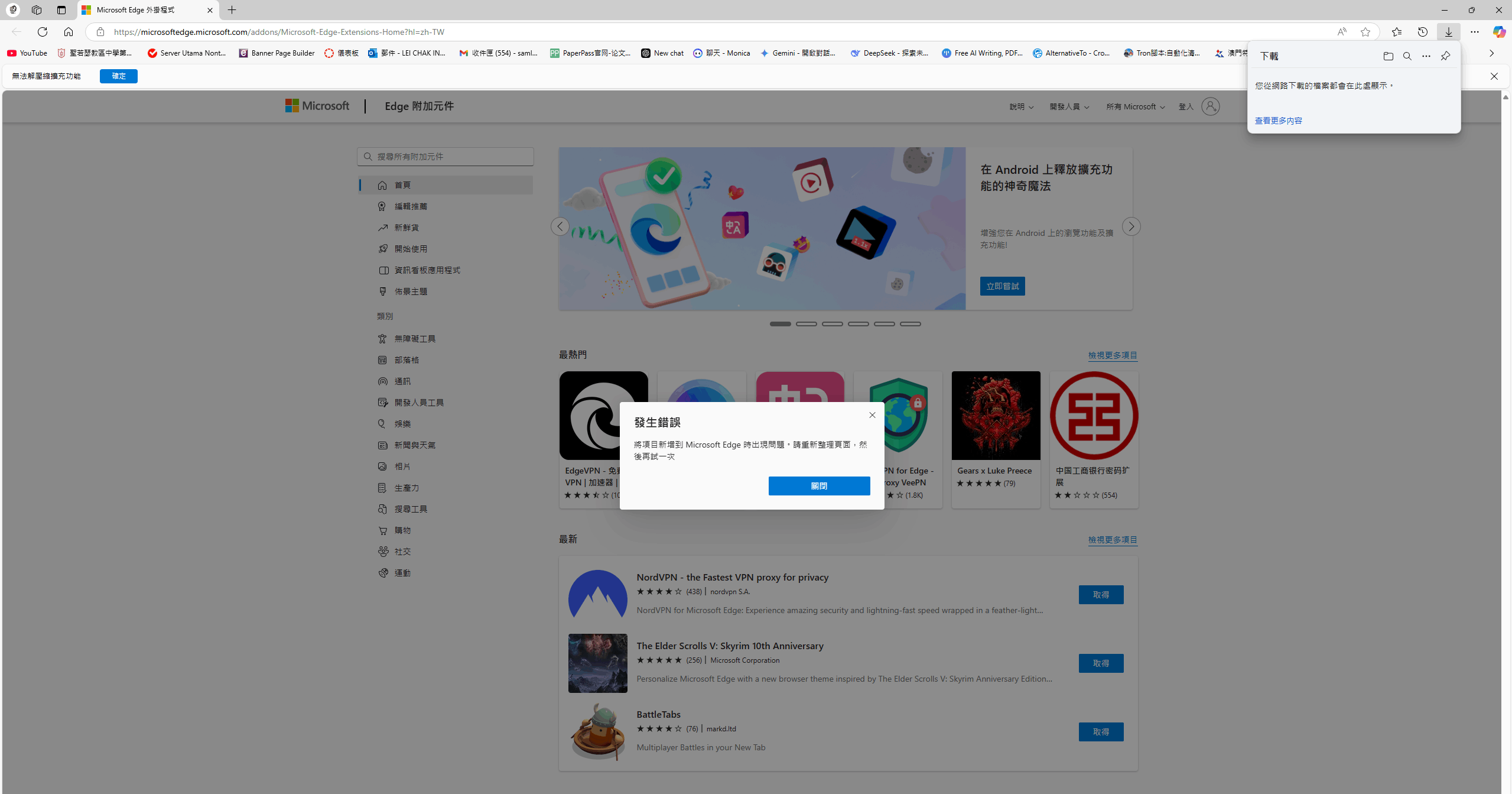
Task: Expand the 說明 dropdown menu
Action: 1021,107
